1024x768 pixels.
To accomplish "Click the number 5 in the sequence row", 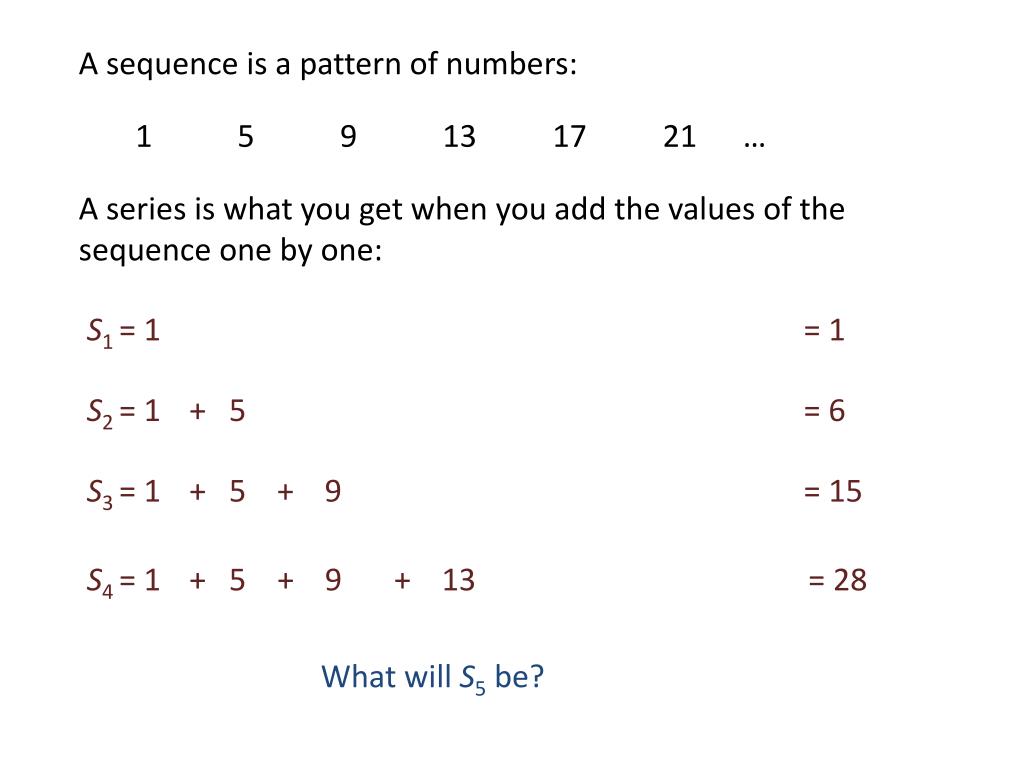I will (246, 137).
